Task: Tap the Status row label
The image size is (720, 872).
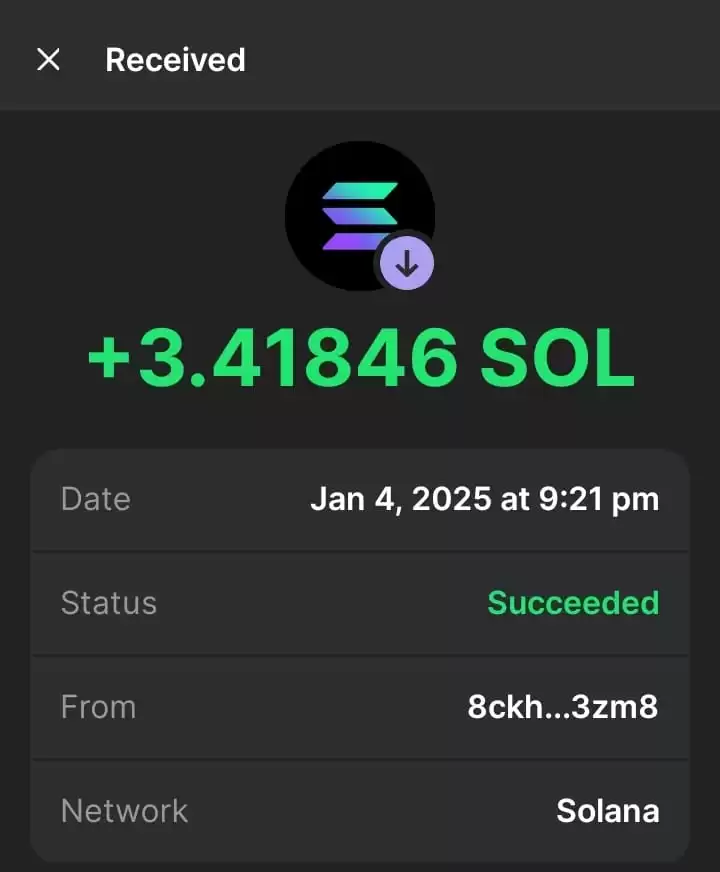Action: point(108,603)
